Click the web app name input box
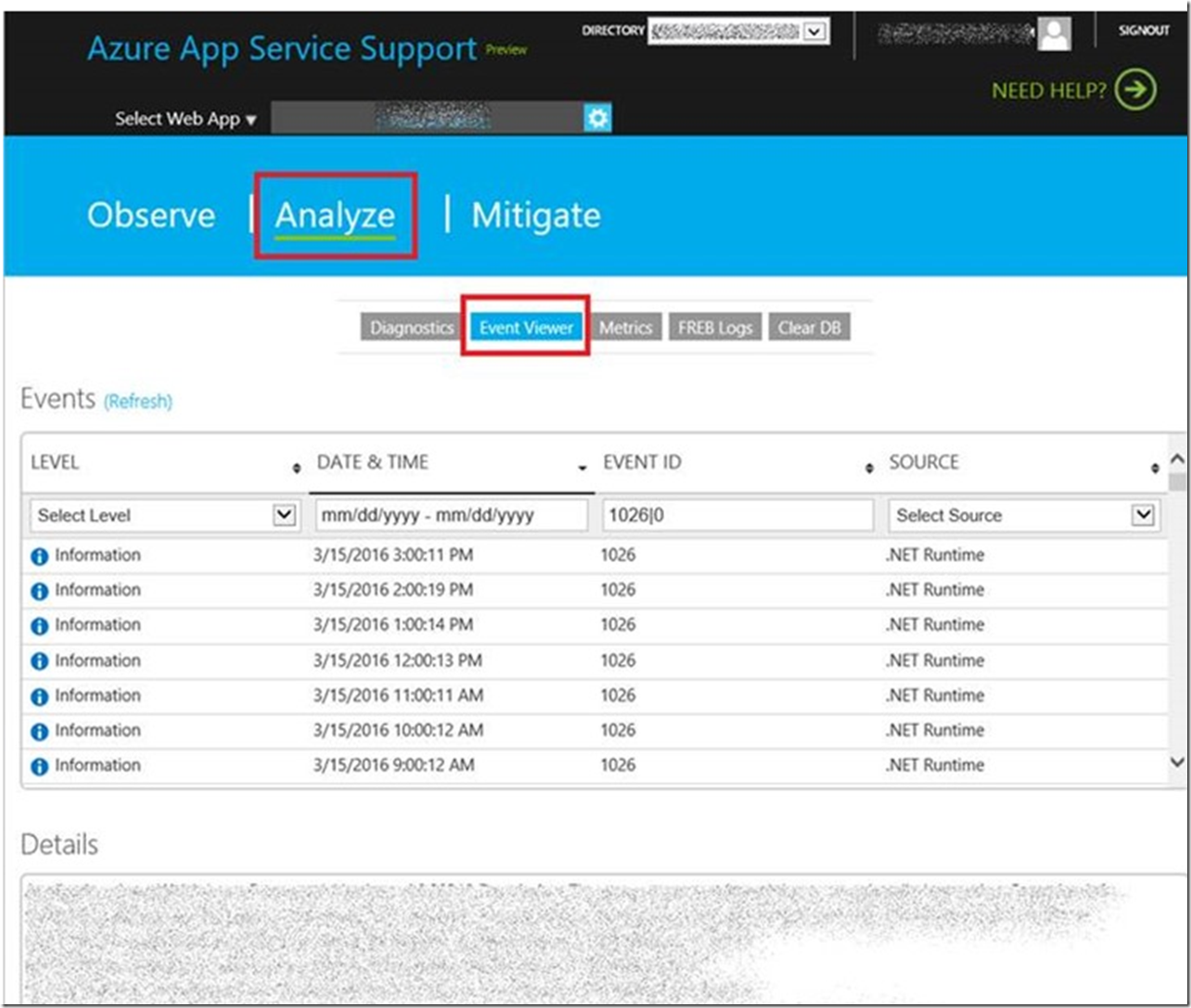 pos(428,118)
